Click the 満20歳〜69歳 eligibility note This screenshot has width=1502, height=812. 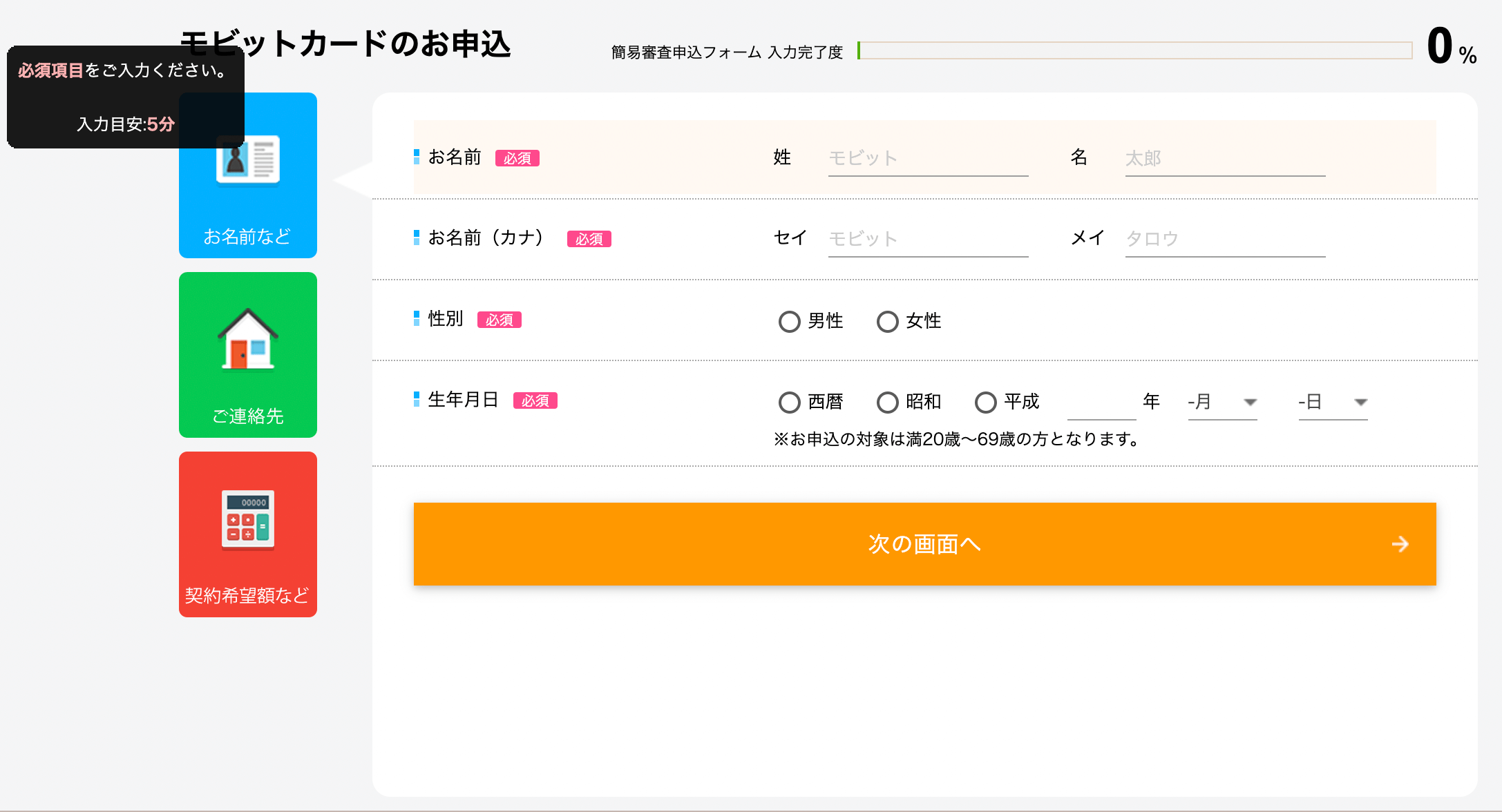click(x=957, y=439)
